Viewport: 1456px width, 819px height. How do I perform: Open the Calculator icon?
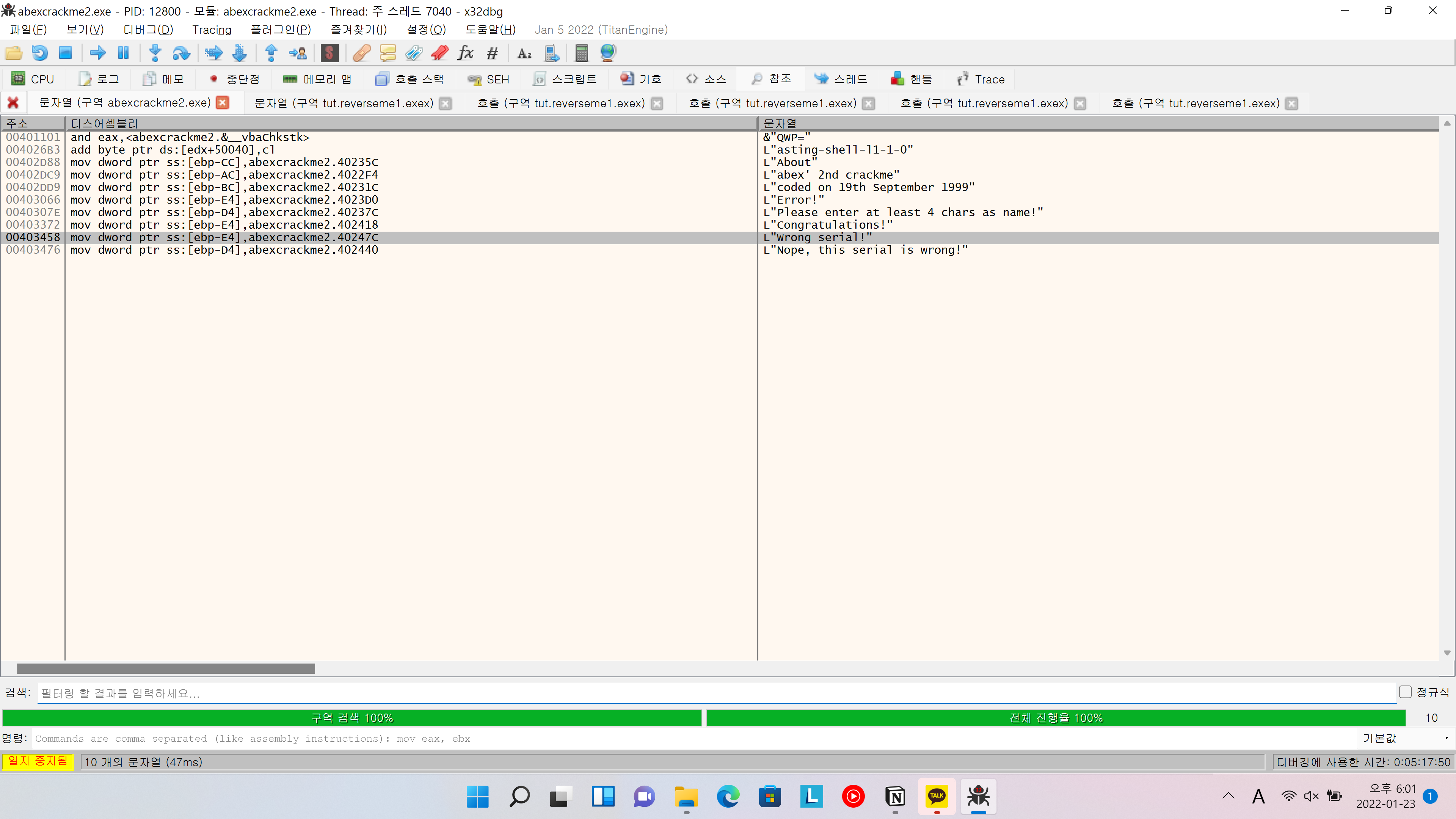pyautogui.click(x=582, y=53)
